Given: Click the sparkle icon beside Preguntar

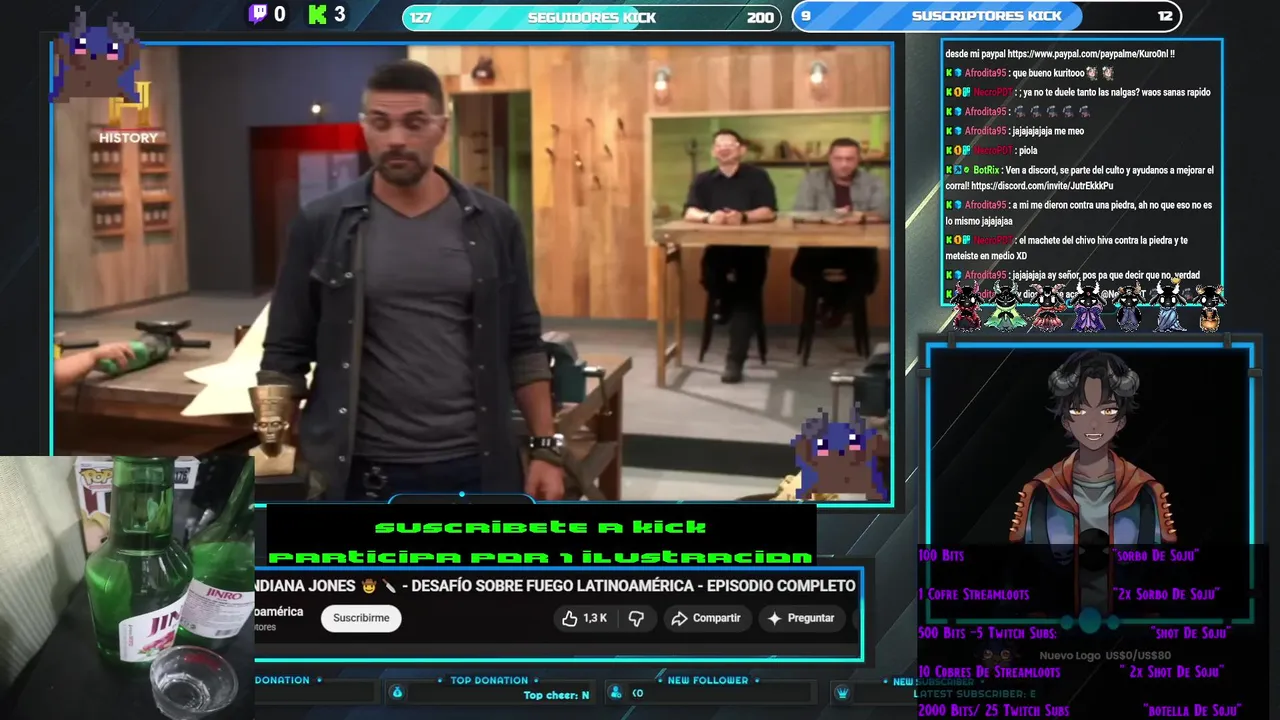Looking at the screenshot, I should coord(774,618).
